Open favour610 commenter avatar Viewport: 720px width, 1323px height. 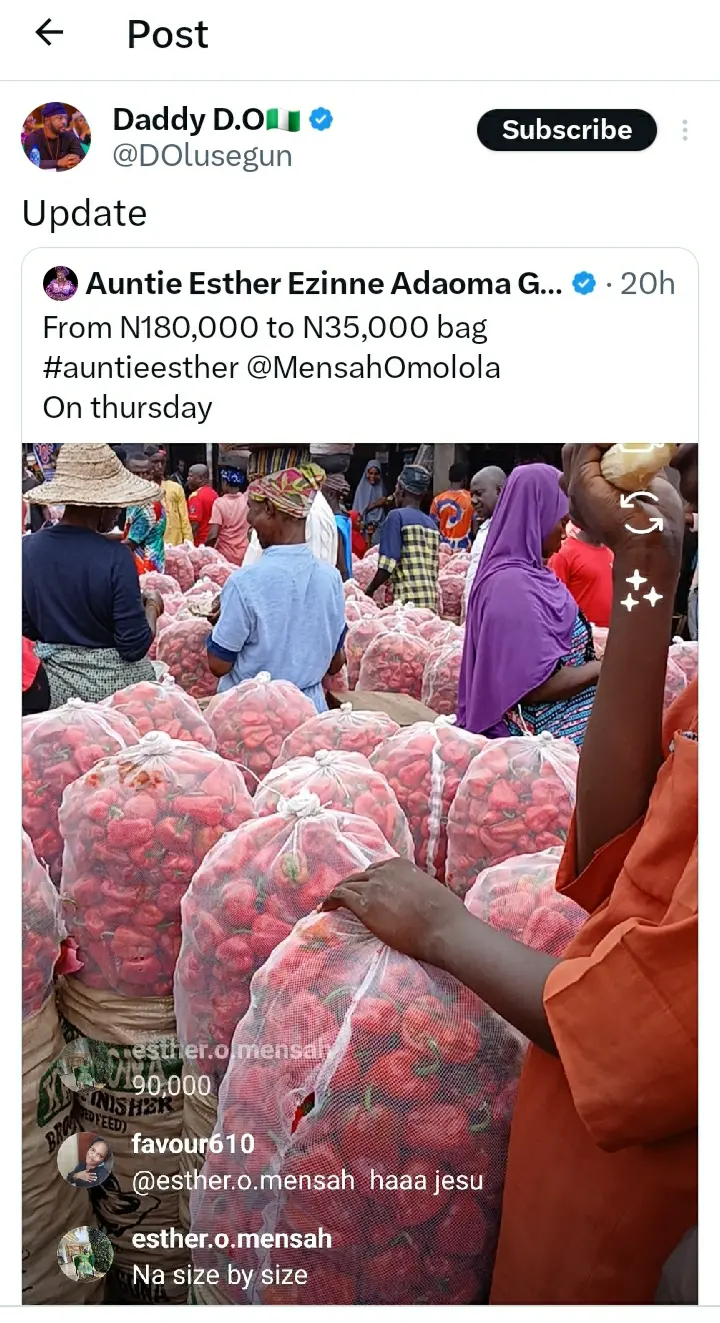[85, 1160]
